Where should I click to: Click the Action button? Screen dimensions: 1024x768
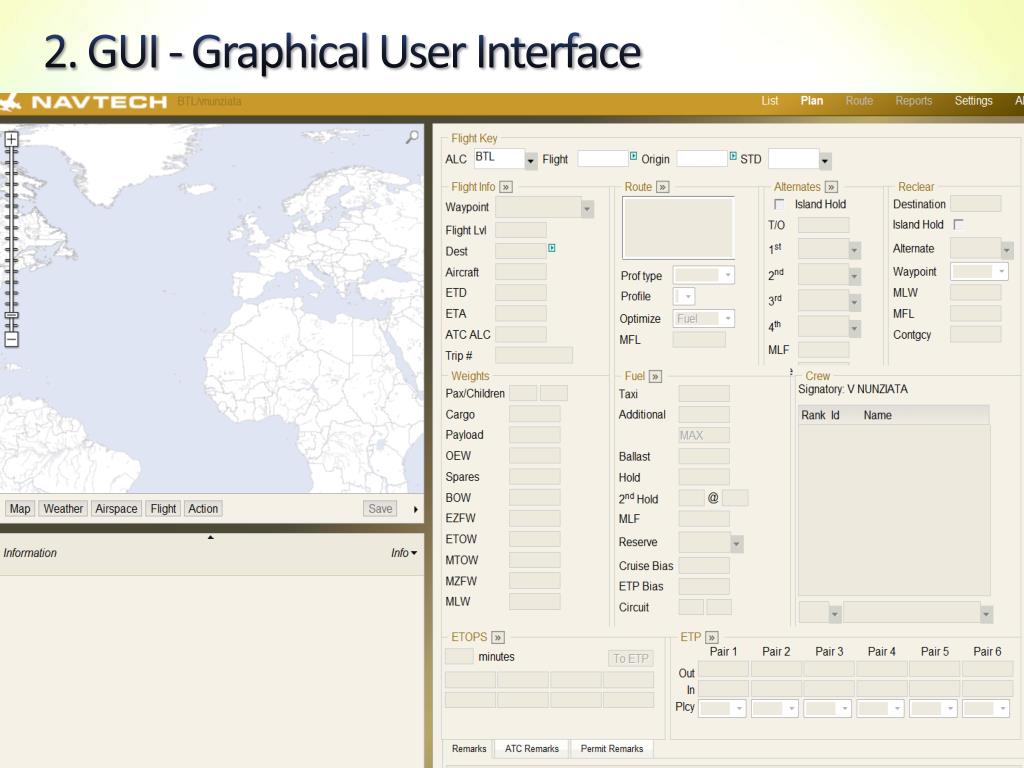coord(203,509)
